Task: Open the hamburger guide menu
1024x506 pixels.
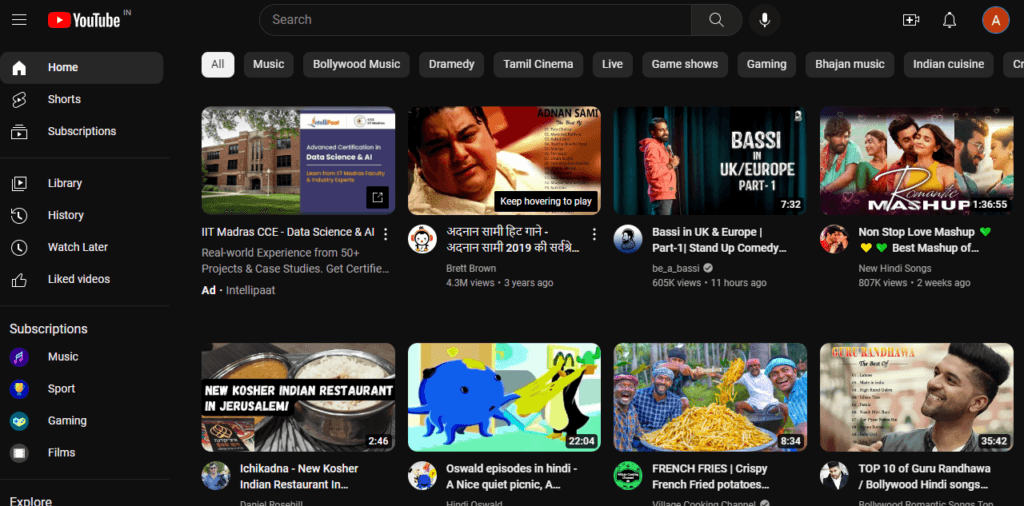Action: pyautogui.click(x=19, y=20)
